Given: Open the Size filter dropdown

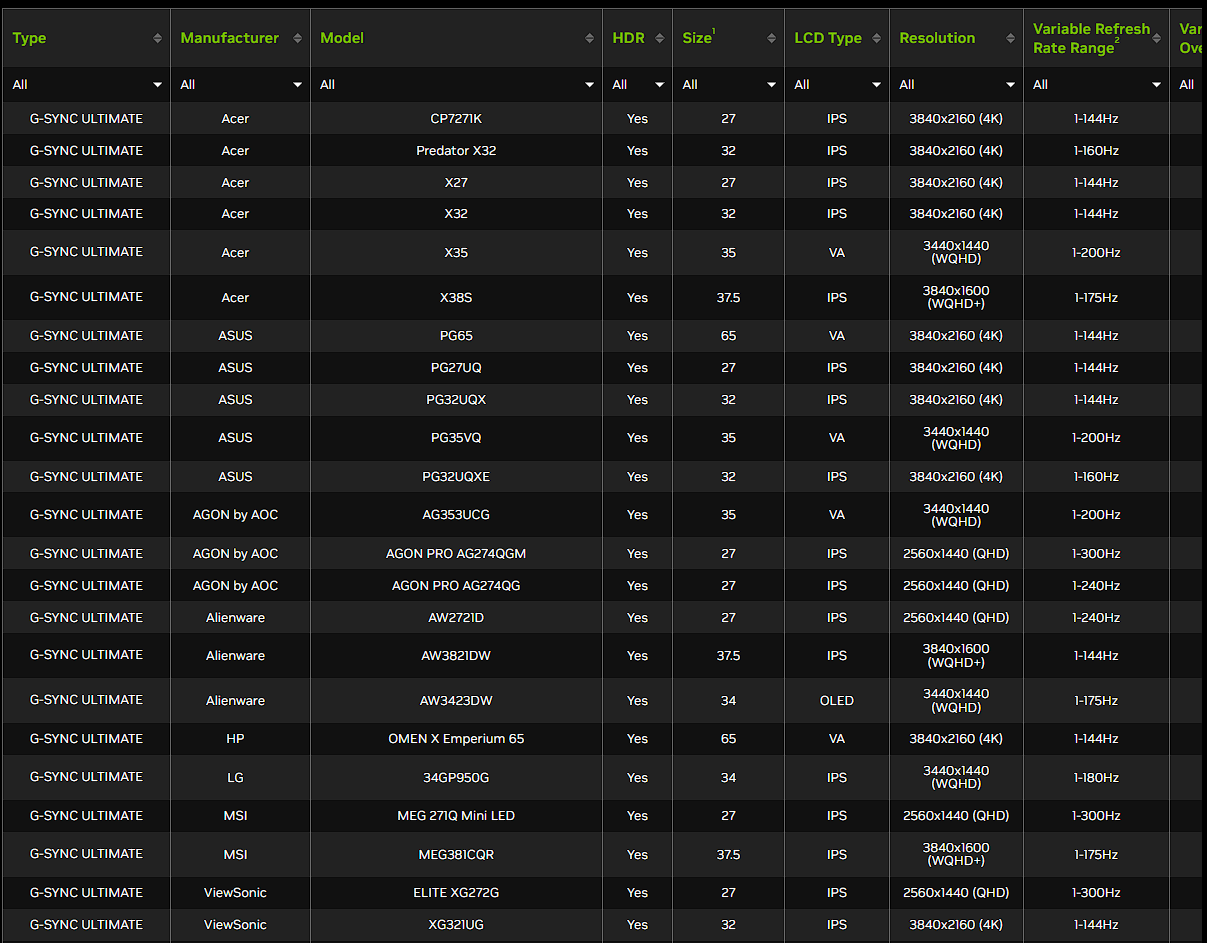Looking at the screenshot, I should pos(729,85).
